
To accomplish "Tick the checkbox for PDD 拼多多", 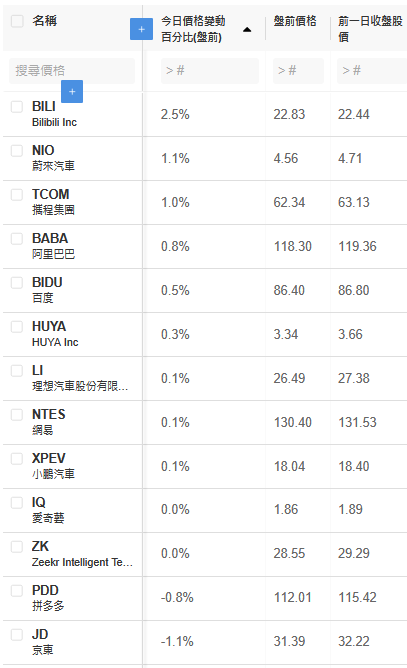I will tap(17, 590).
